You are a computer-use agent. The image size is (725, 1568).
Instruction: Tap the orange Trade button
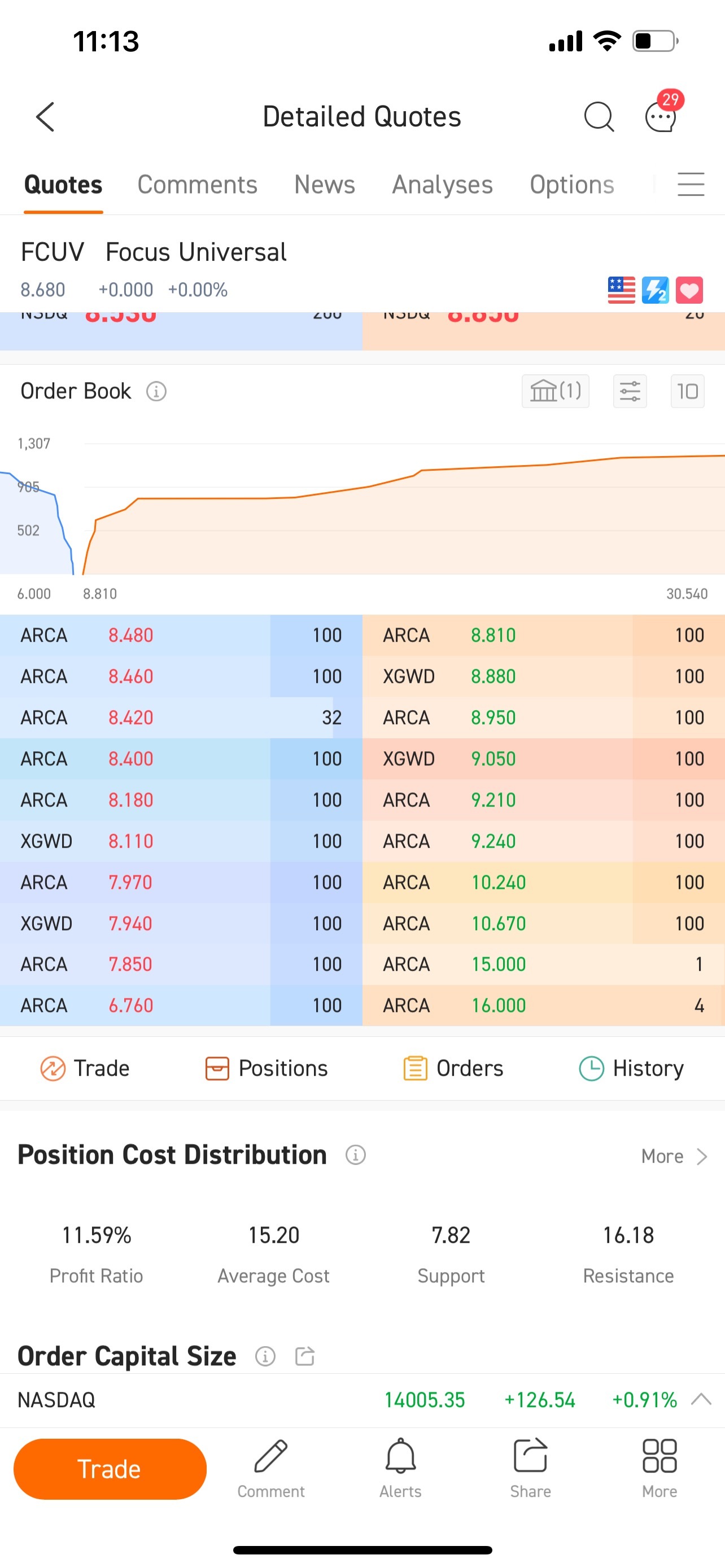(110, 1469)
